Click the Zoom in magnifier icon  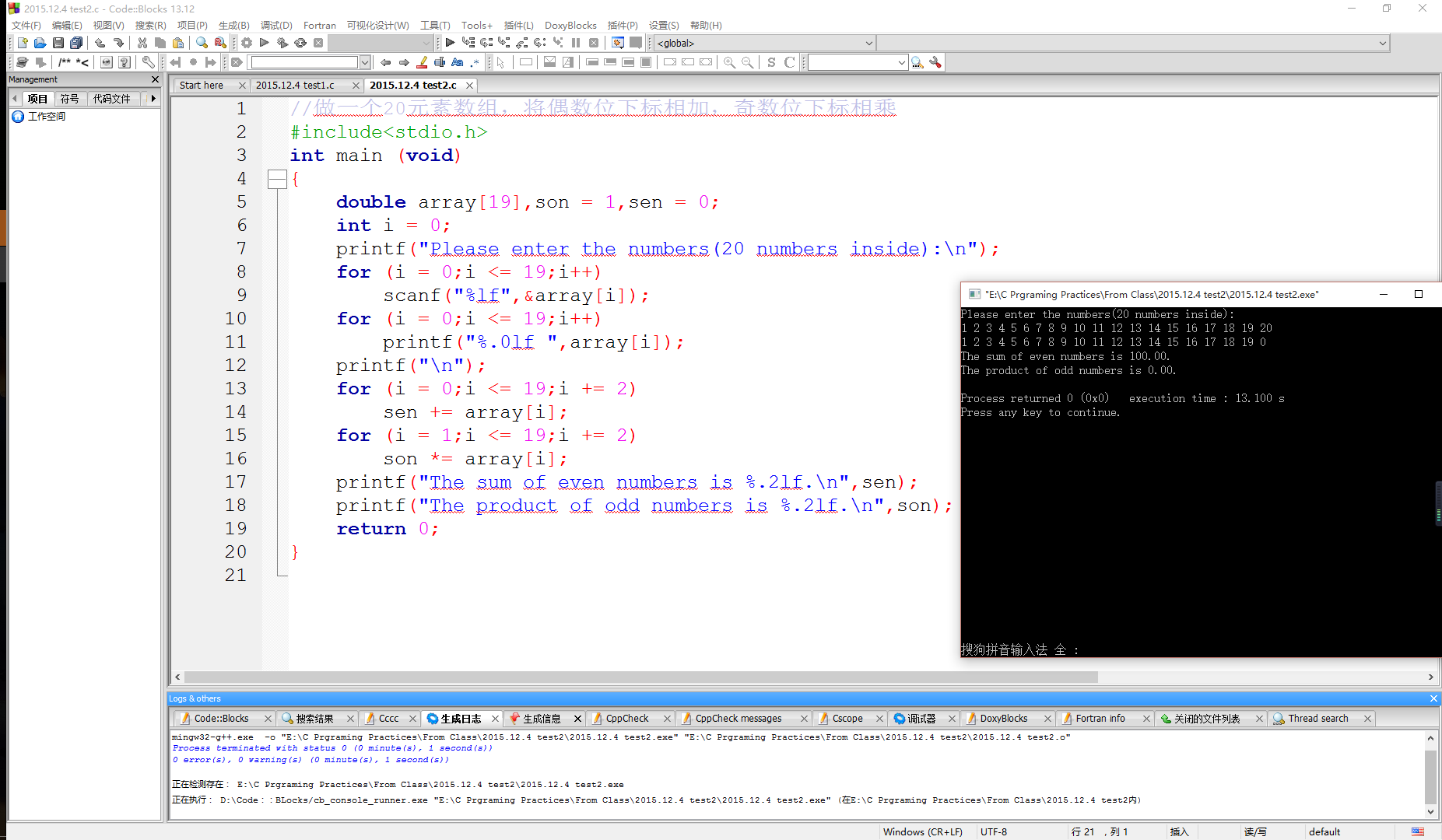tap(729, 62)
